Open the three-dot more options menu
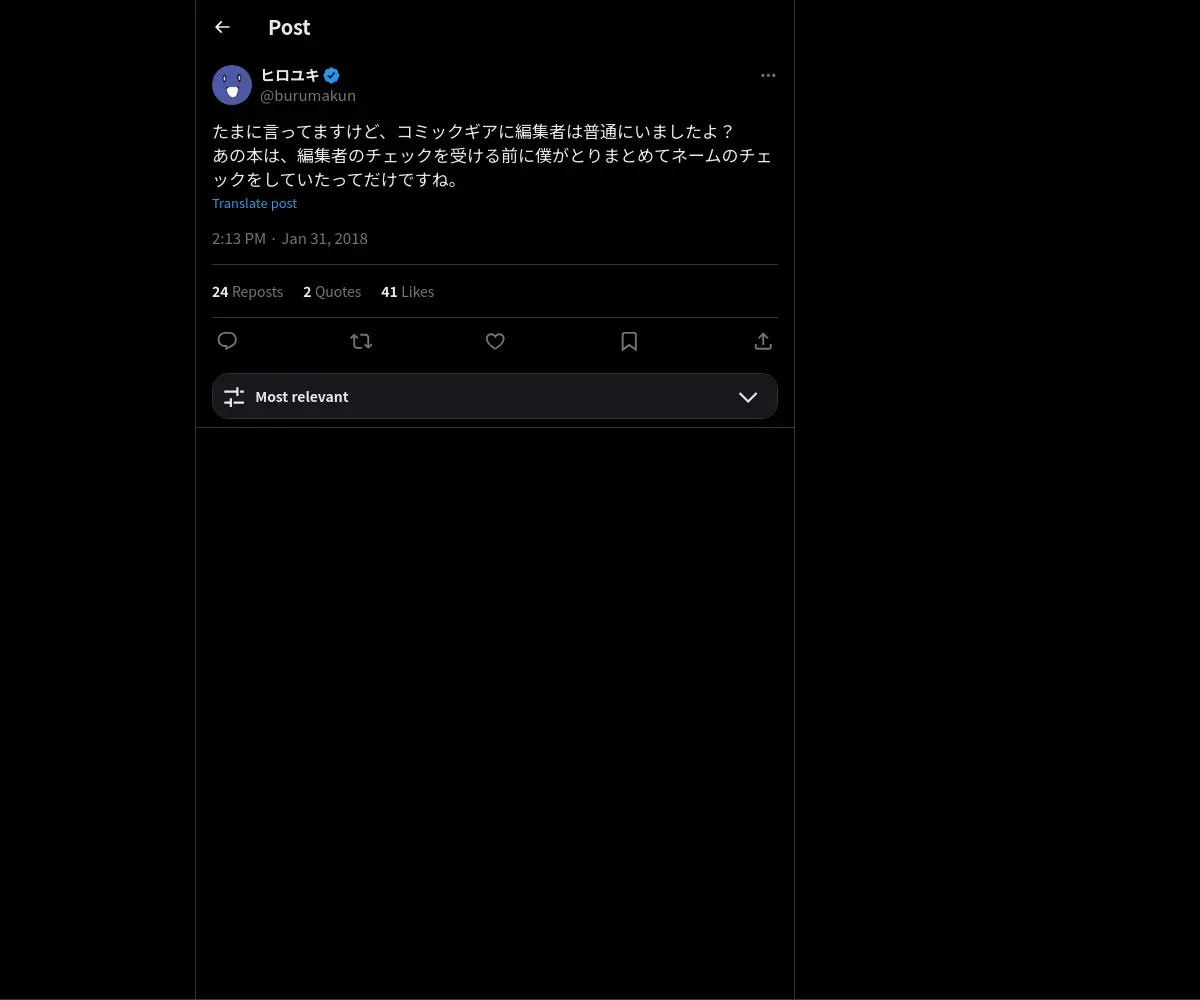Viewport: 1200px width, 1000px height. tap(768, 75)
